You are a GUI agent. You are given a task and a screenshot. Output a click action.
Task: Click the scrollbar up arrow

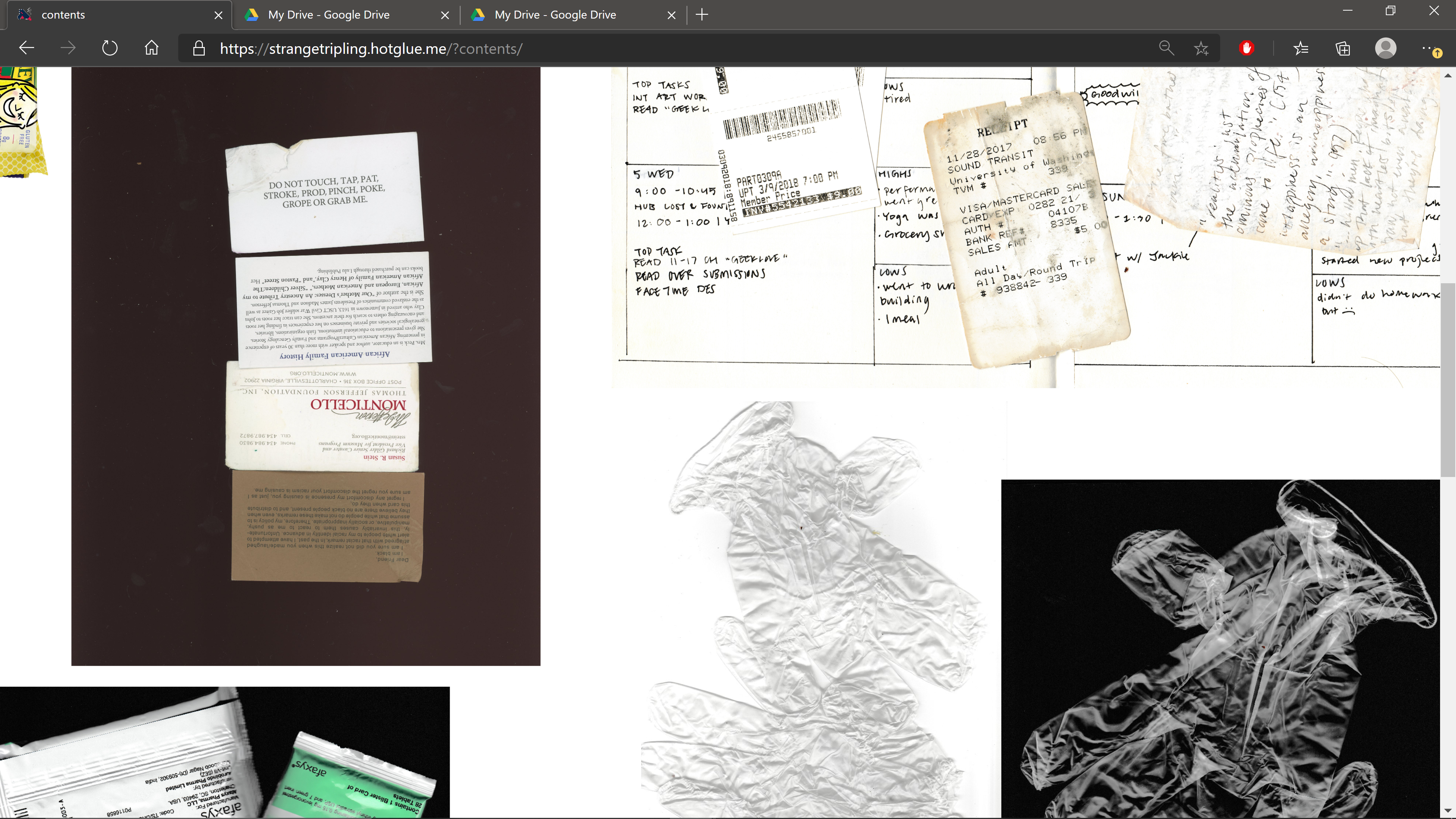coord(1448,75)
